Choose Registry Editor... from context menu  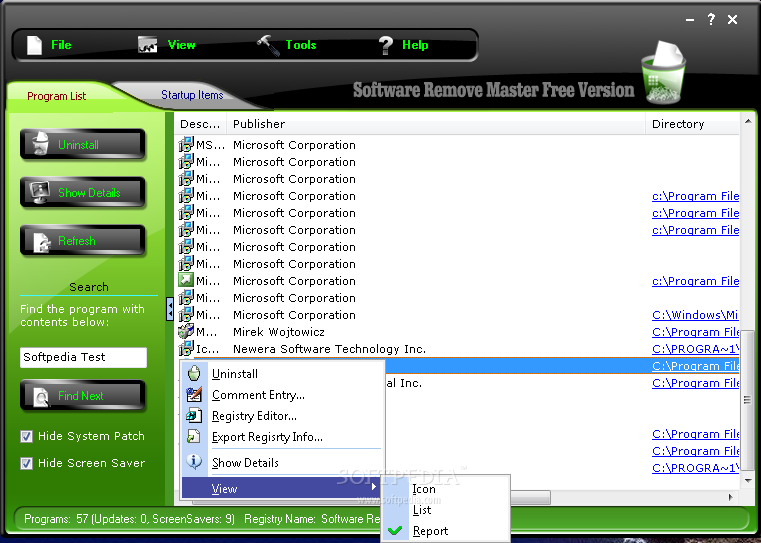coord(283,416)
